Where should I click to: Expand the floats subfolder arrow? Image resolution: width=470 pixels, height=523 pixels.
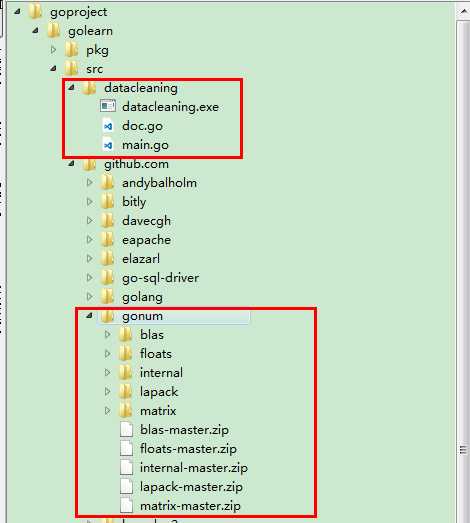[107, 353]
